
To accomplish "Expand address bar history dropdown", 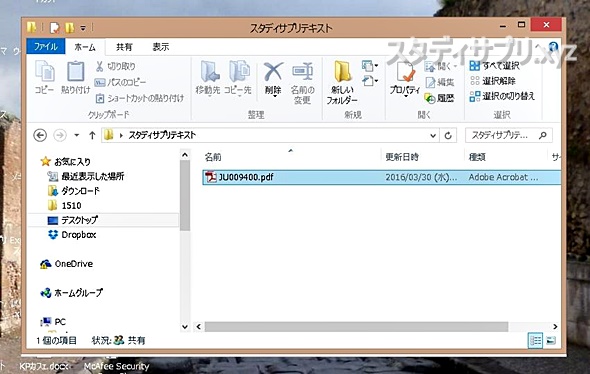I will [x=433, y=135].
